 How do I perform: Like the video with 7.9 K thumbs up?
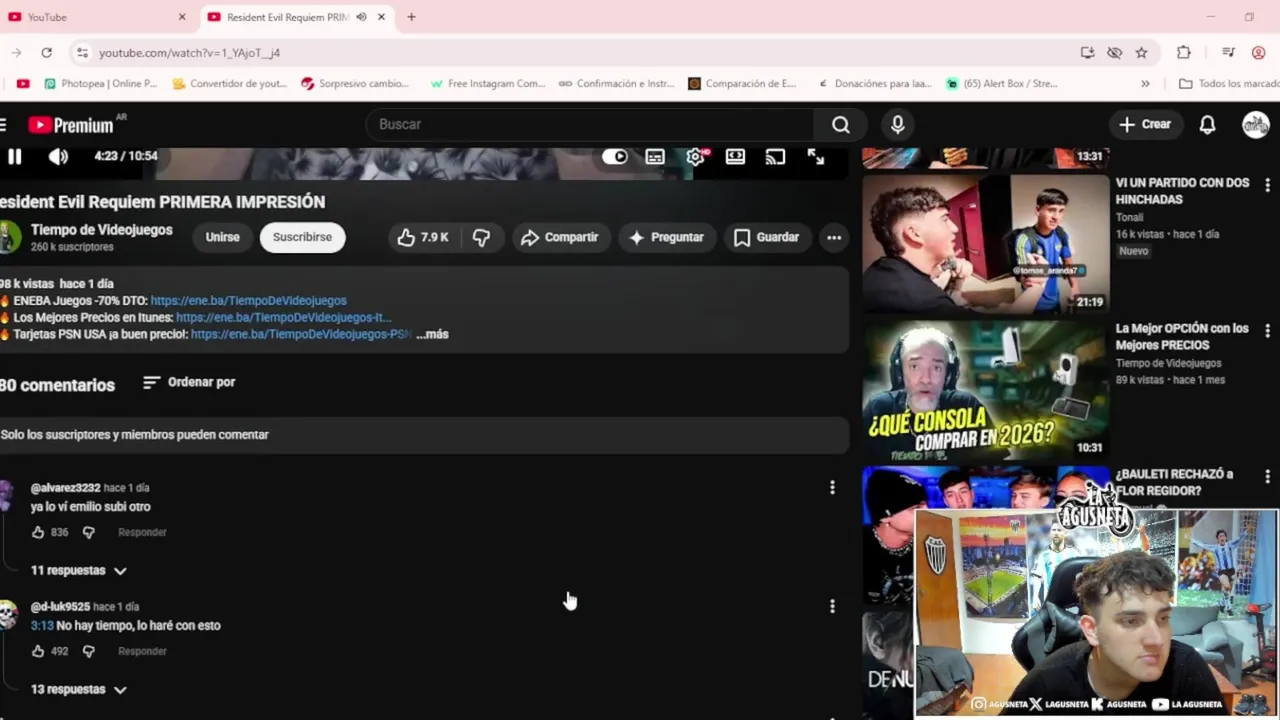coord(422,237)
